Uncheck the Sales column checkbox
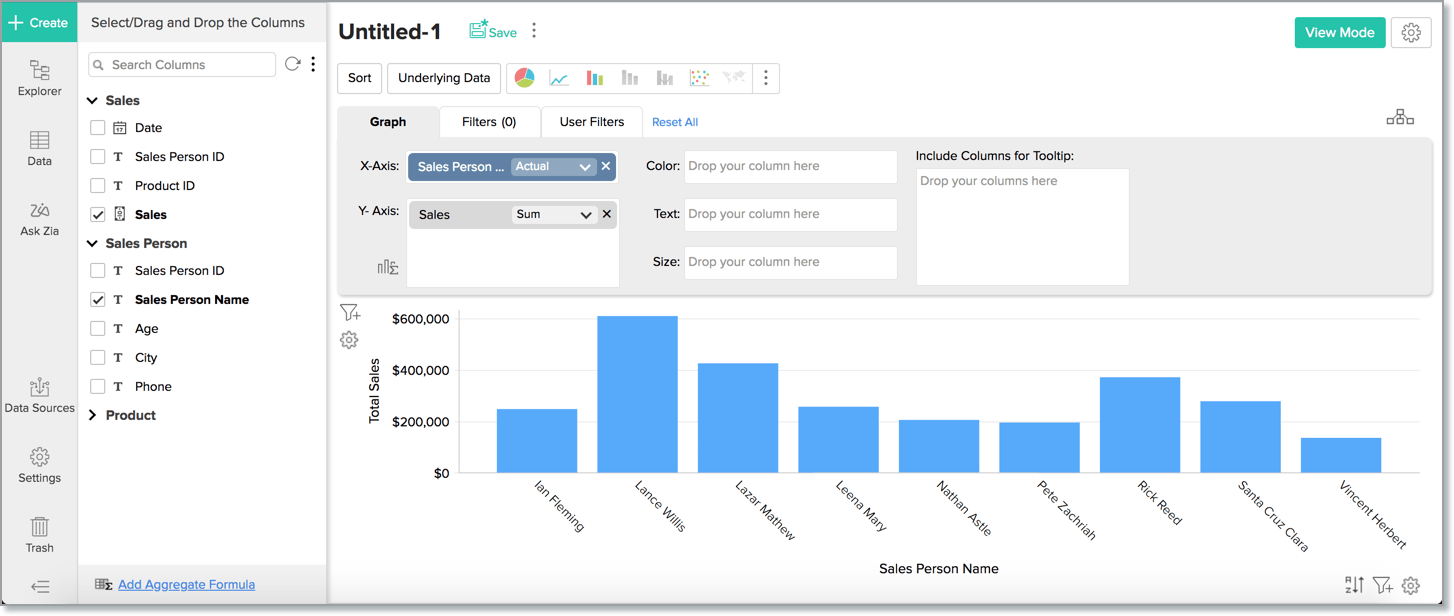Screen dimensions: 1454x616 (97, 214)
